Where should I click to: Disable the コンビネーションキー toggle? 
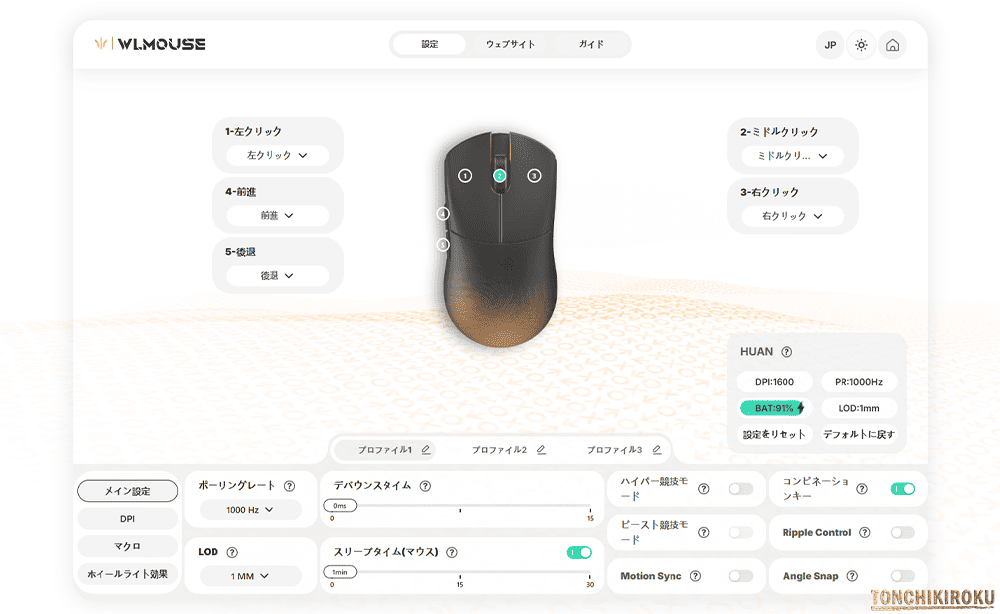click(901, 489)
